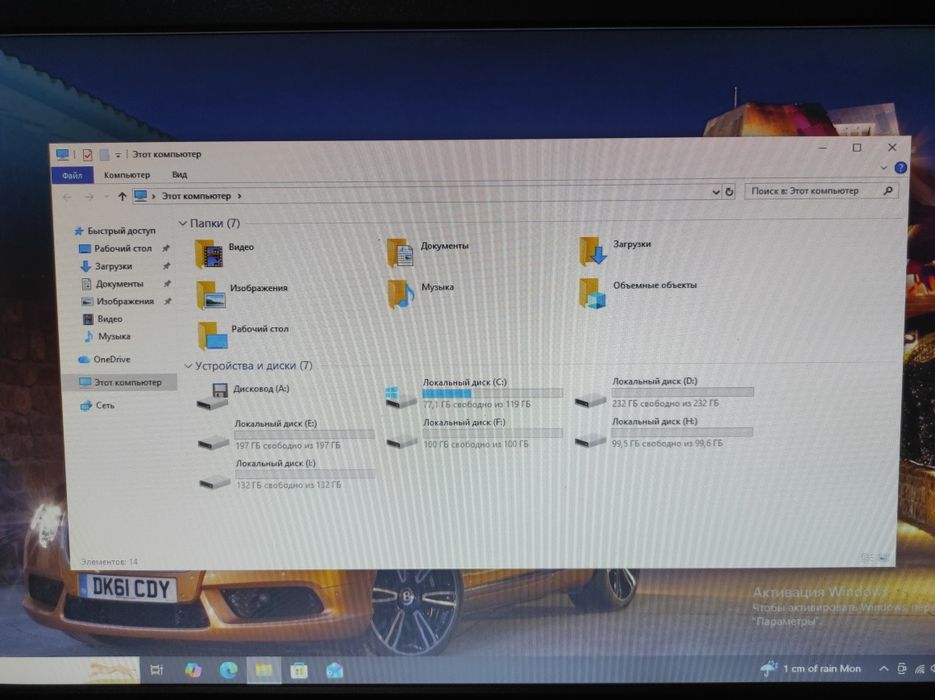Screen dimensions: 935x700
Task: Collapse the Папки (7) section
Action: (183, 224)
